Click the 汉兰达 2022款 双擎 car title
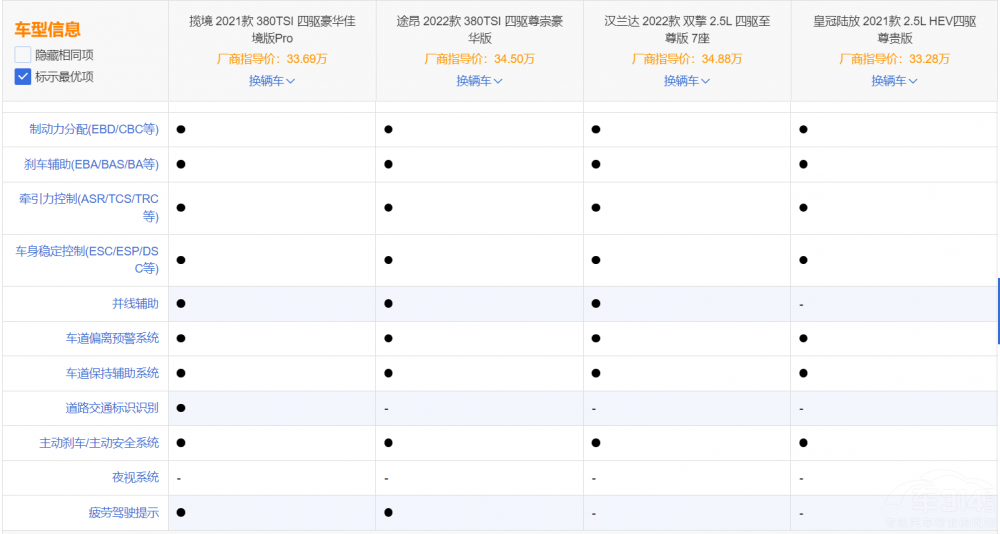 (686, 29)
